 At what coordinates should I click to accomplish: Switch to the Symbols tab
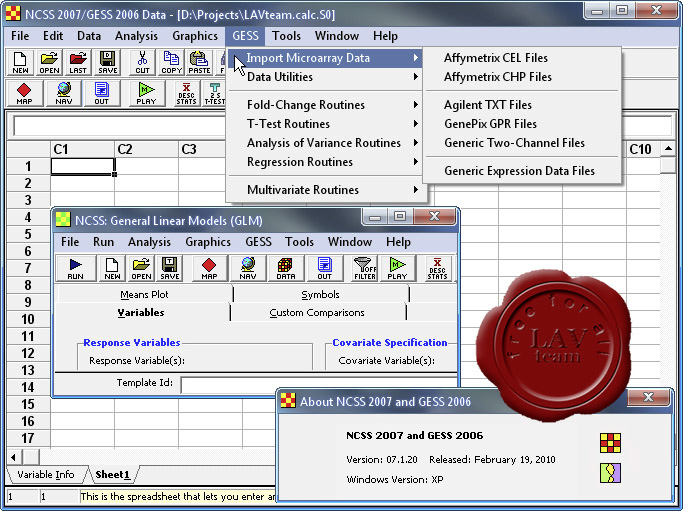(321, 294)
